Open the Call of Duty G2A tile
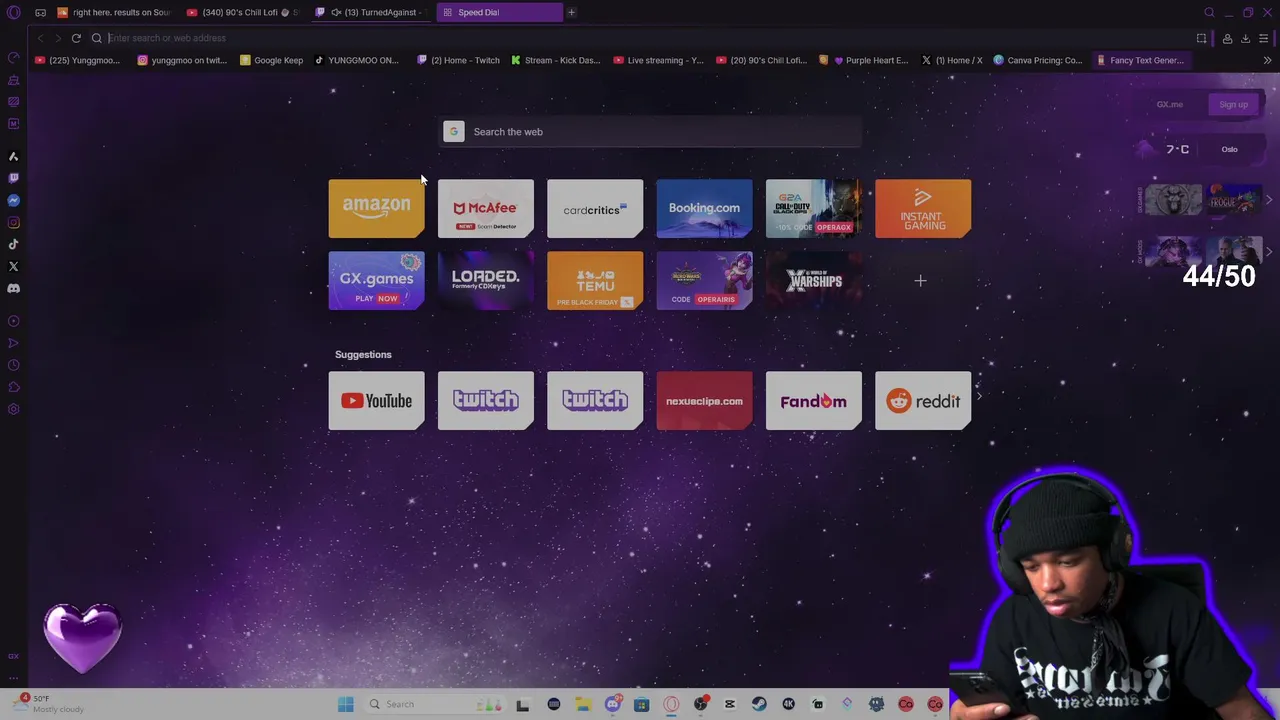 [813, 209]
